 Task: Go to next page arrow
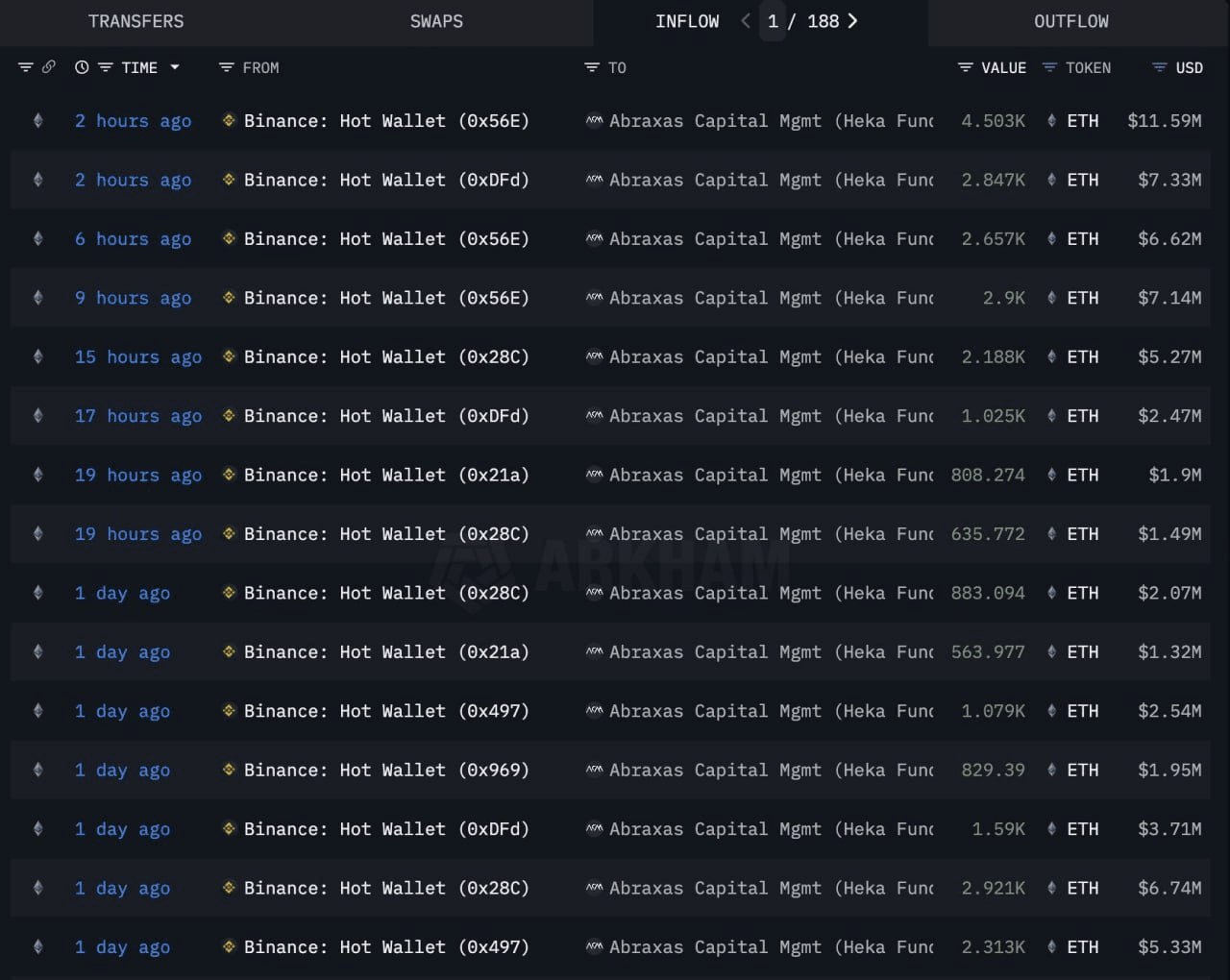[852, 21]
